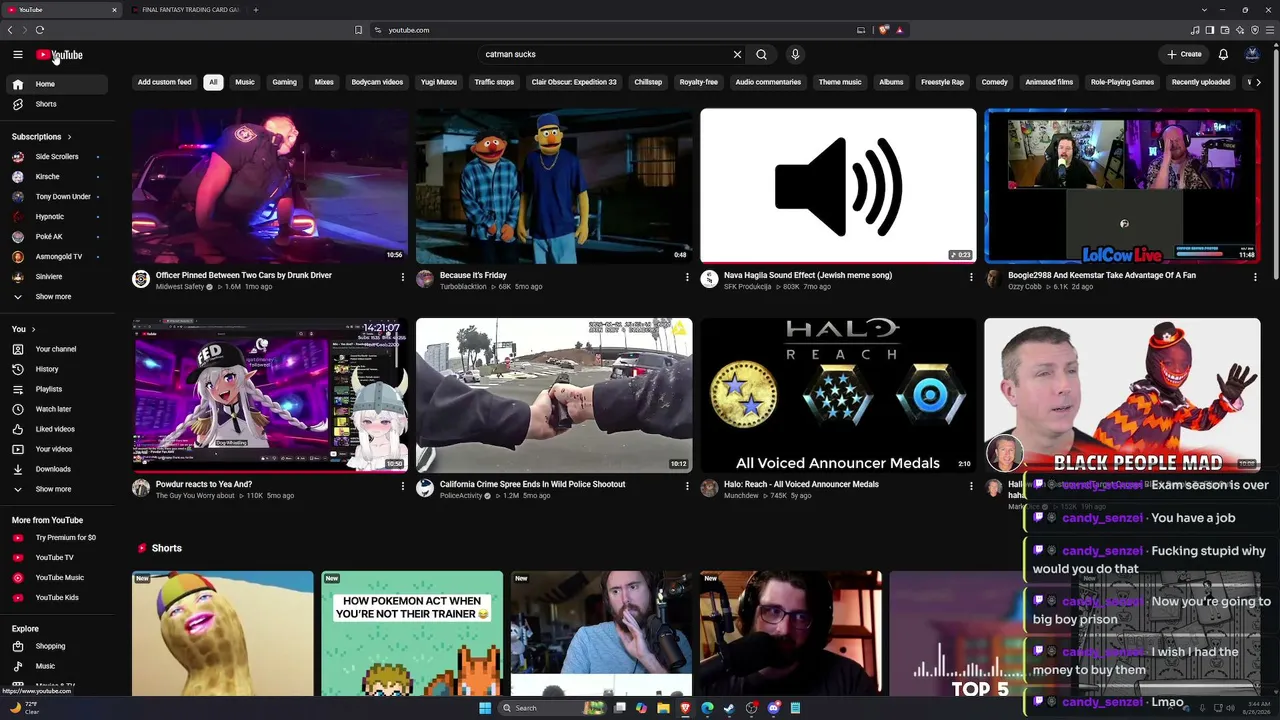Open Liked videos

(56, 429)
